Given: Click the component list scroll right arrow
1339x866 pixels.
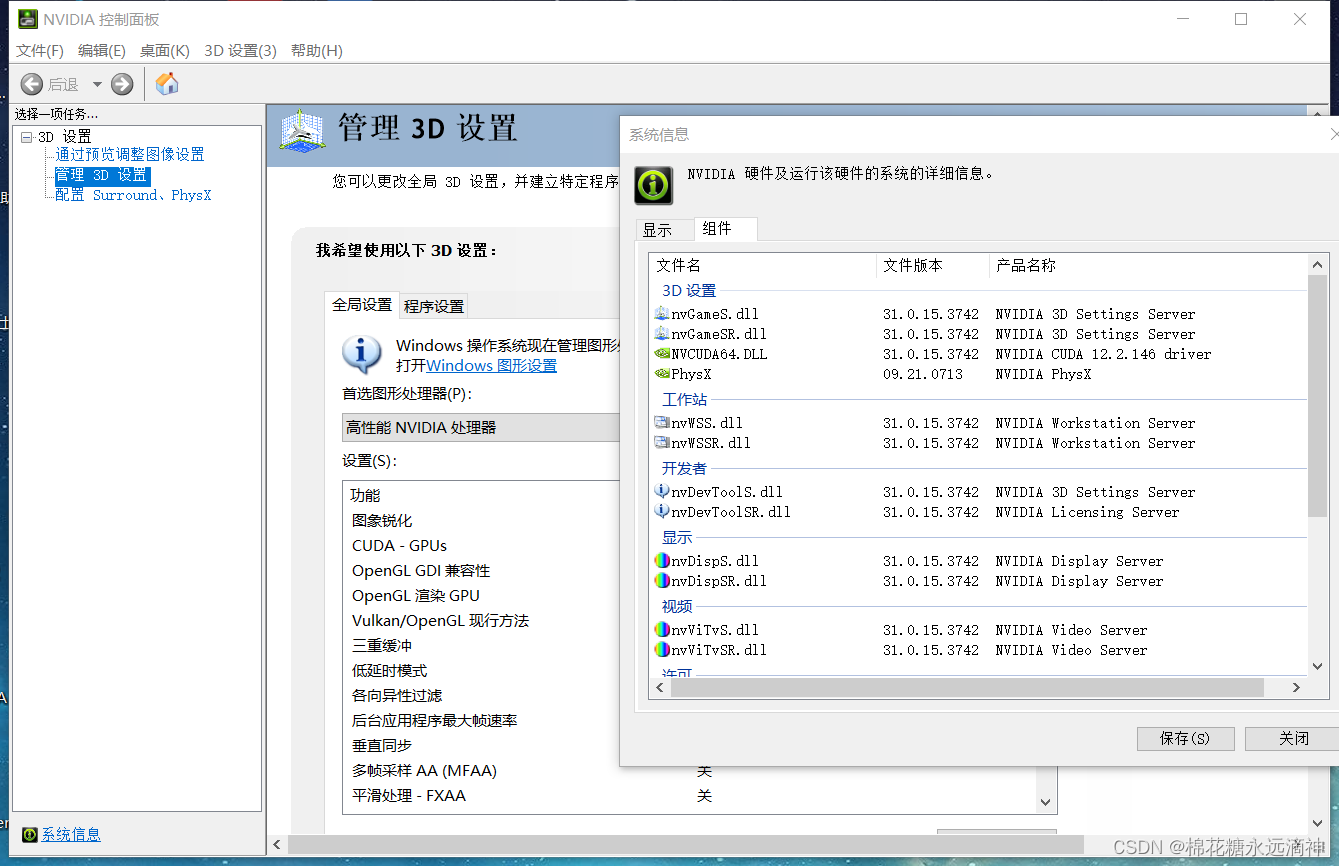Looking at the screenshot, I should click(1296, 688).
